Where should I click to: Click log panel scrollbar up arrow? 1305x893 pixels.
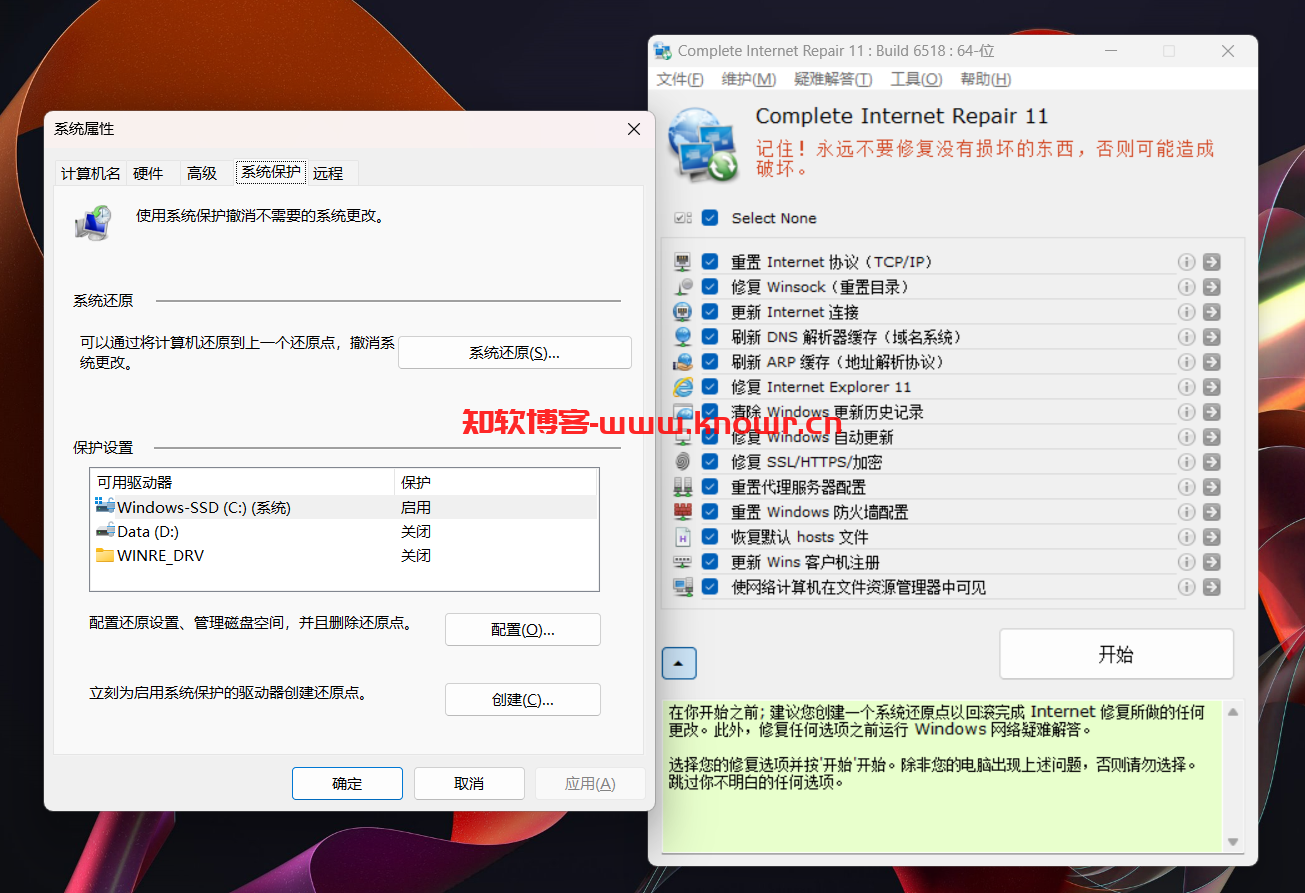[1233, 712]
